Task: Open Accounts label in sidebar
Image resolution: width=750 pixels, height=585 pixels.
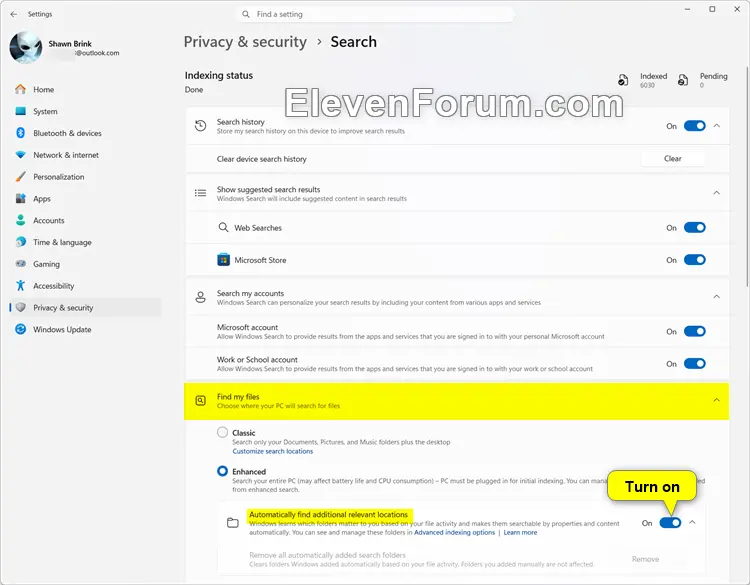Action: point(49,221)
